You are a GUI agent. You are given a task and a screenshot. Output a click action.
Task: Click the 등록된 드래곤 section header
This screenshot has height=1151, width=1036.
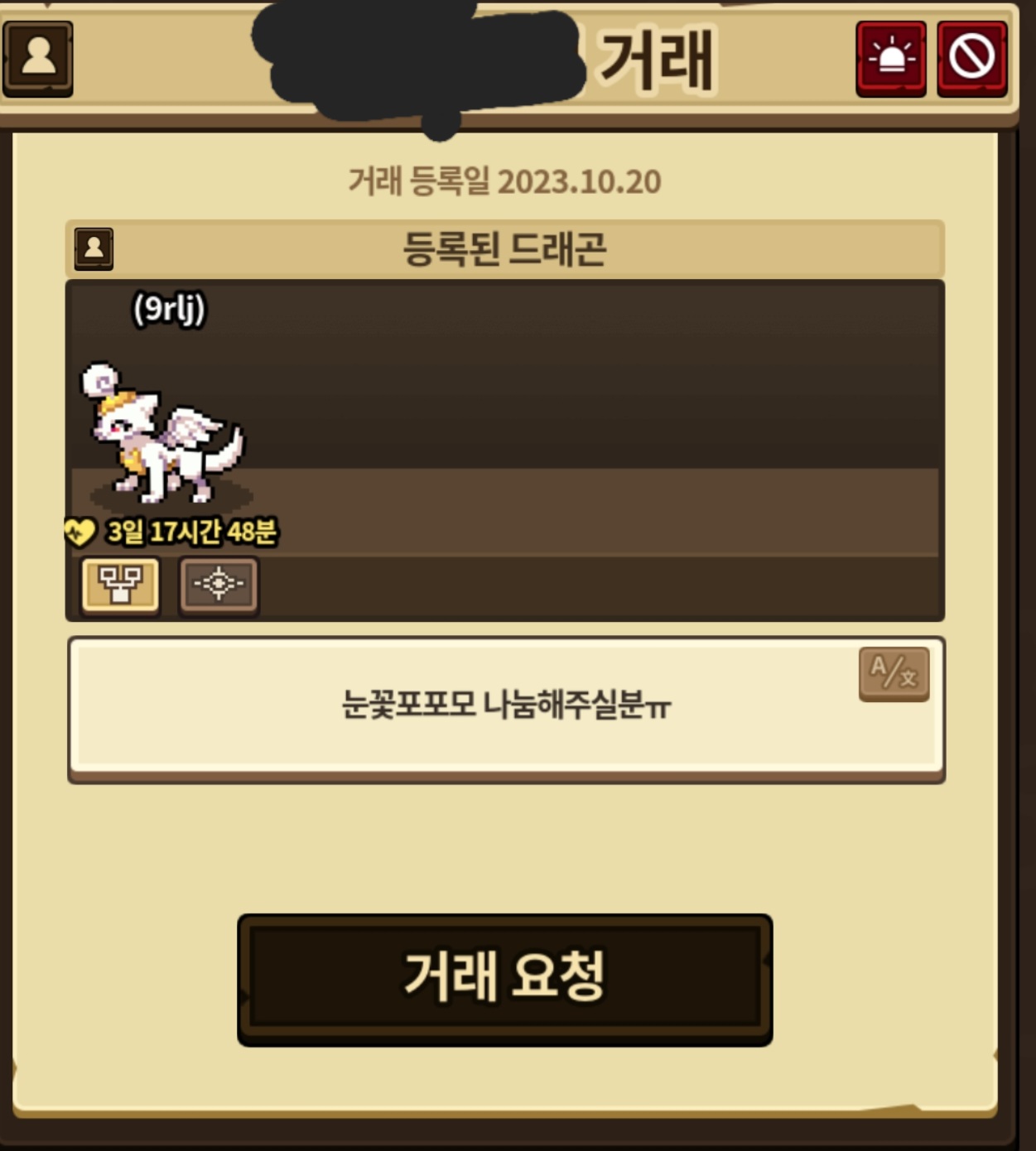pos(504,248)
